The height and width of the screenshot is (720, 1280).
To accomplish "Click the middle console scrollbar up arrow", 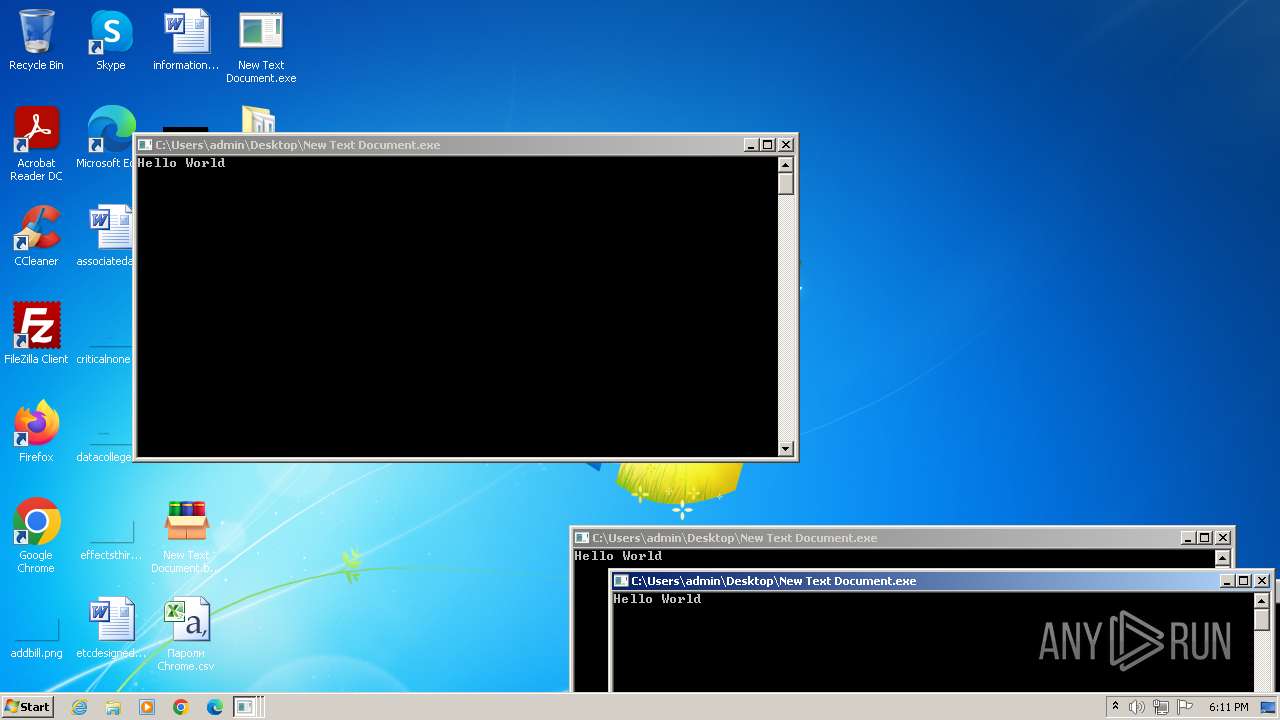I will [x=1223, y=558].
